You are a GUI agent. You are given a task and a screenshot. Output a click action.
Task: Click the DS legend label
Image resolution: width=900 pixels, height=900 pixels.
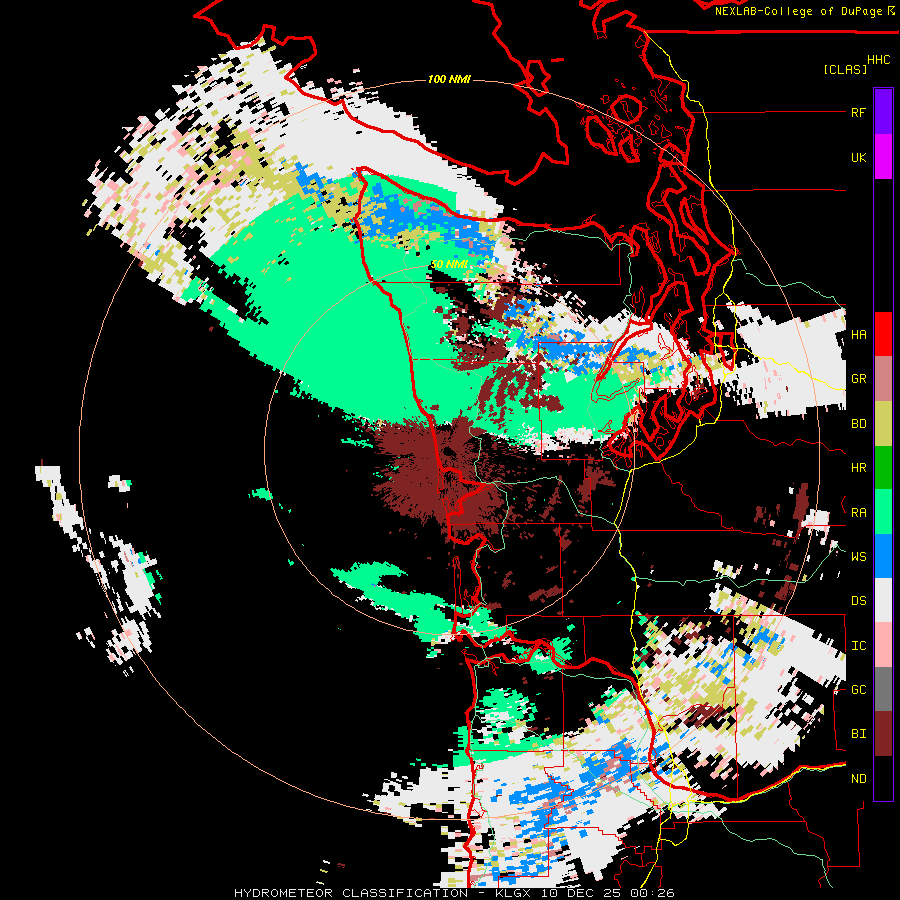tap(858, 601)
